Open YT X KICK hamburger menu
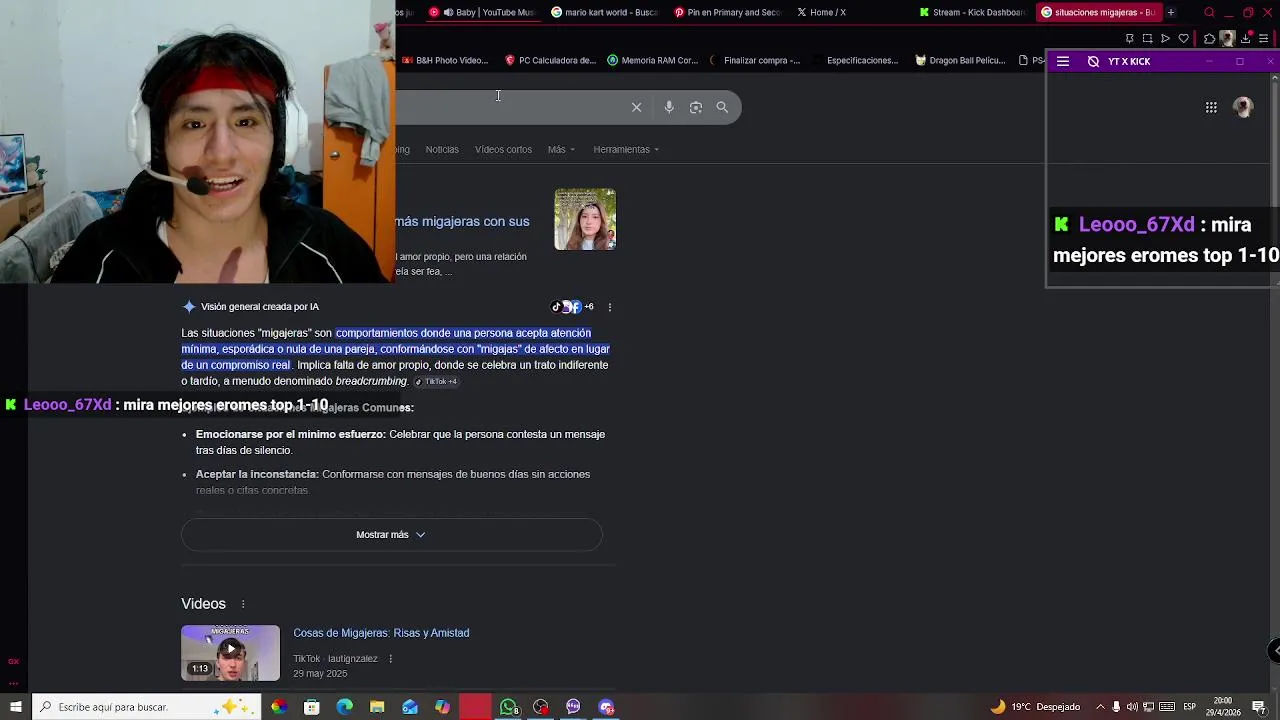 pos(1063,62)
